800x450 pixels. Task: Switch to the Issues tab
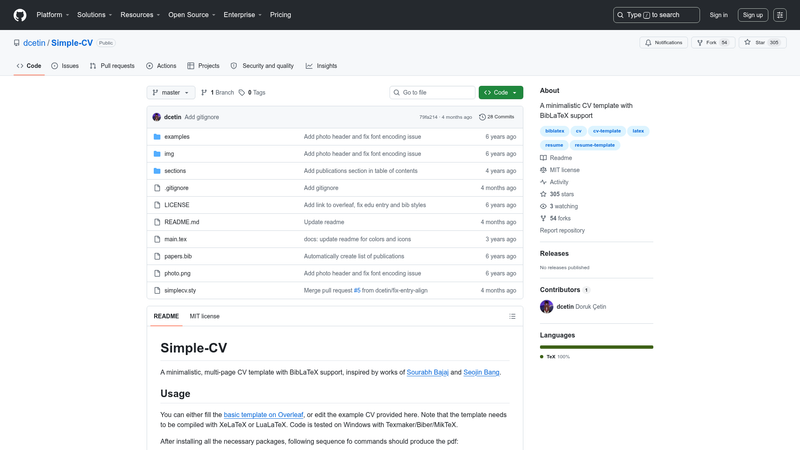(x=65, y=66)
